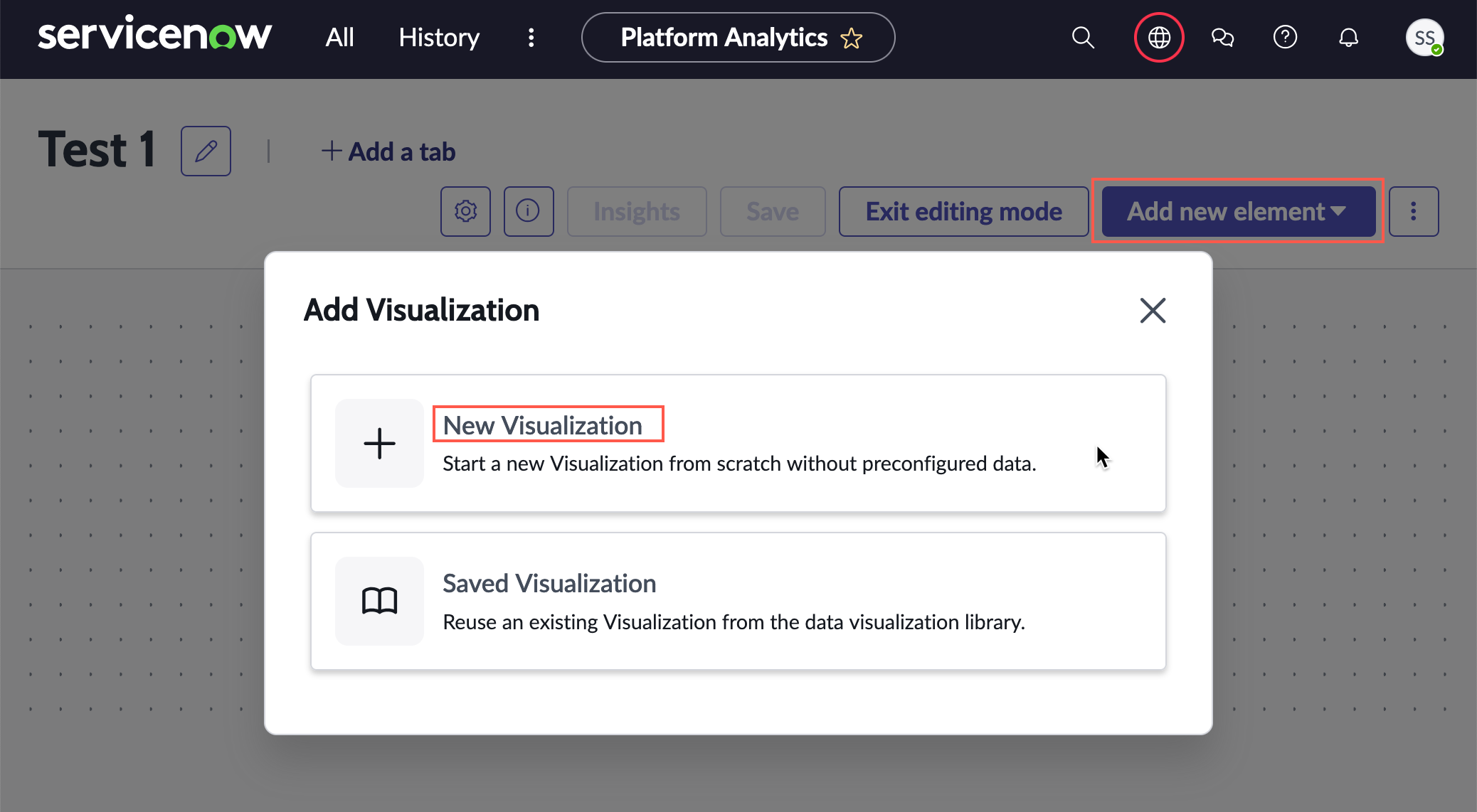1477x812 pixels.
Task: Select the Saved Visualization option
Action: [x=738, y=601]
